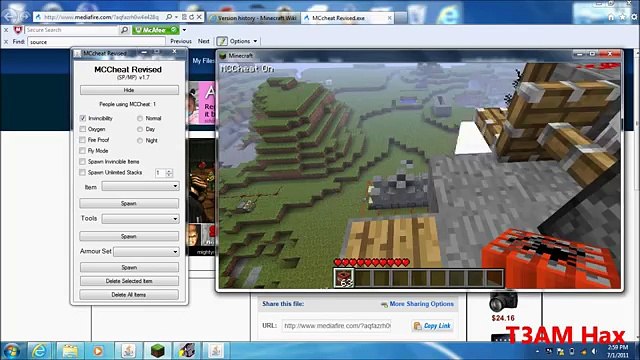Open the compatibility view icon in address bar

(184, 17)
